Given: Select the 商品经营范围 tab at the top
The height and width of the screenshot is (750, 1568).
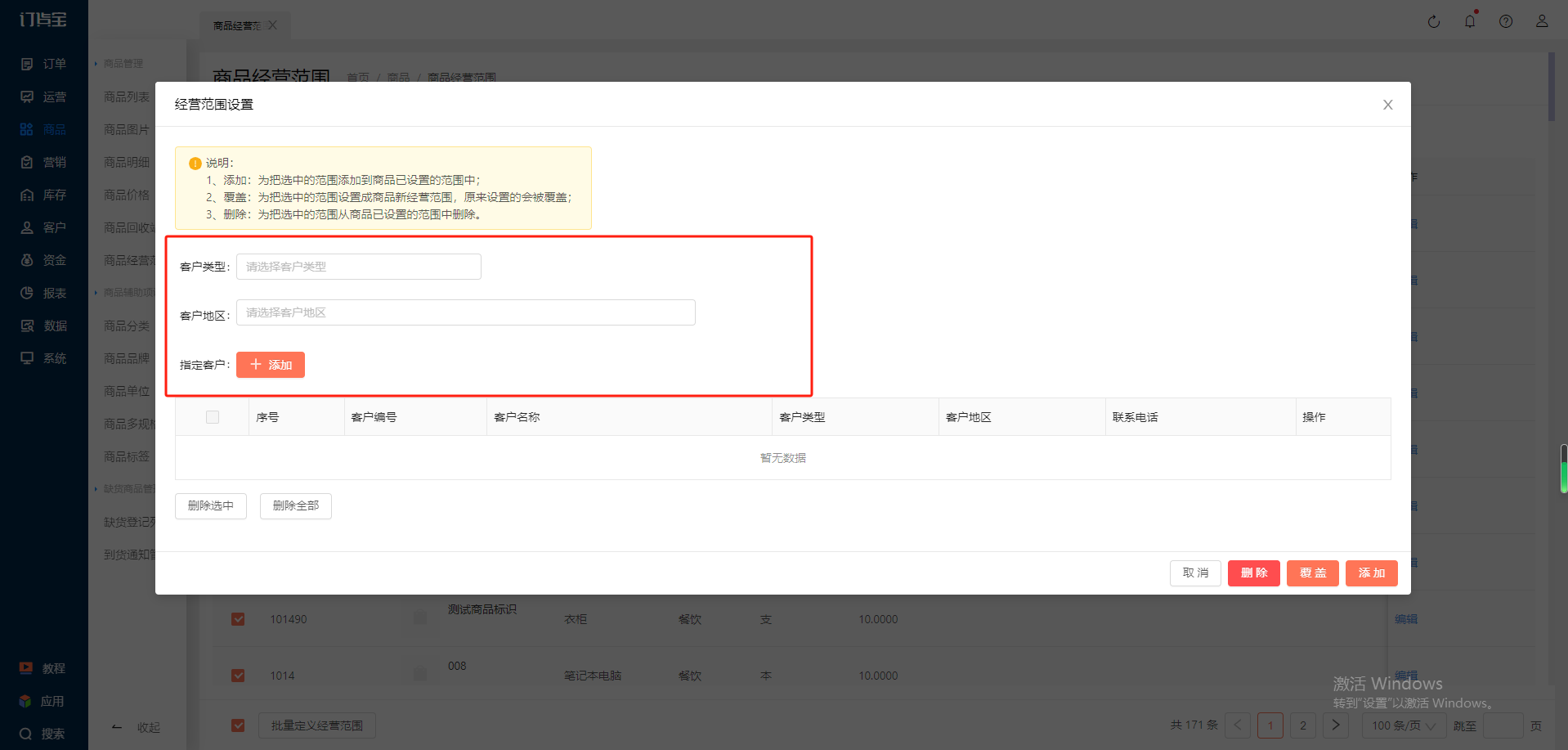Looking at the screenshot, I should pyautogui.click(x=236, y=25).
